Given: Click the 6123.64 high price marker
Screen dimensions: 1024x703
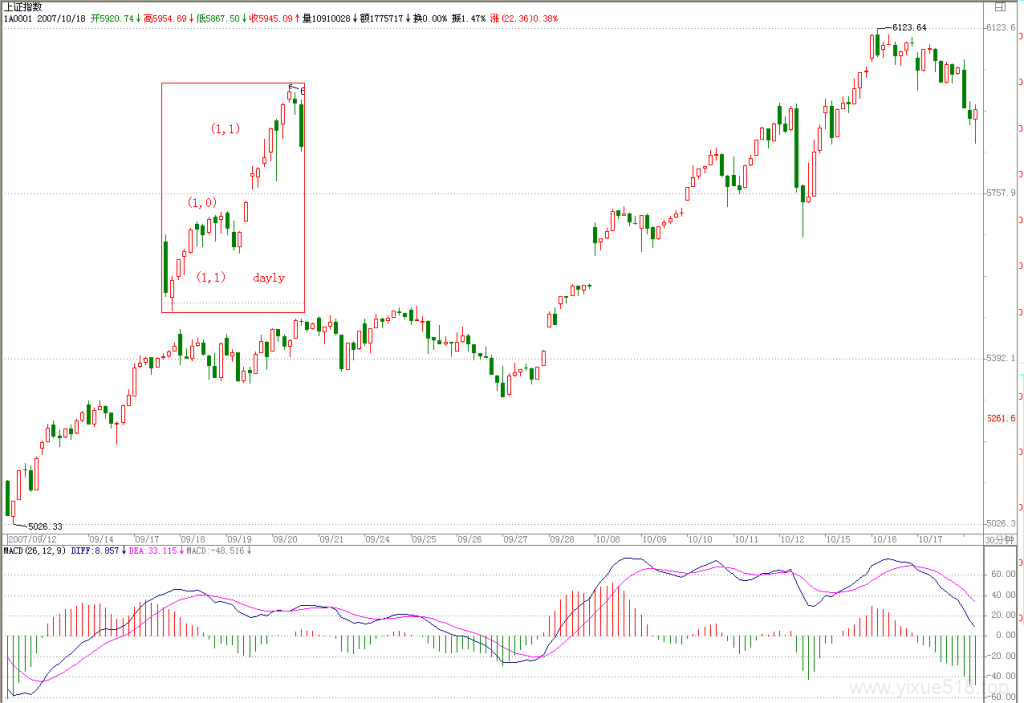Looking at the screenshot, I should [909, 27].
